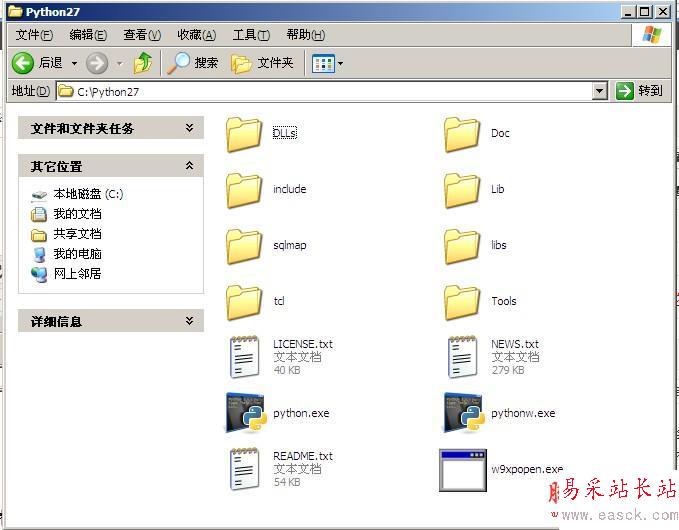Open the Search (搜索) magnifier tool
The image size is (679, 530).
tap(178, 63)
